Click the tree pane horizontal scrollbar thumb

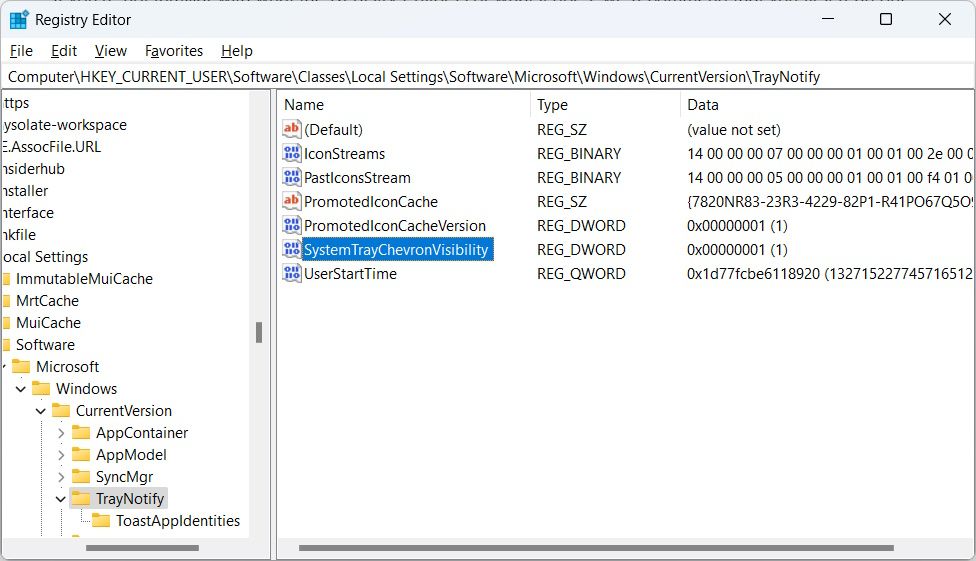[x=143, y=548]
